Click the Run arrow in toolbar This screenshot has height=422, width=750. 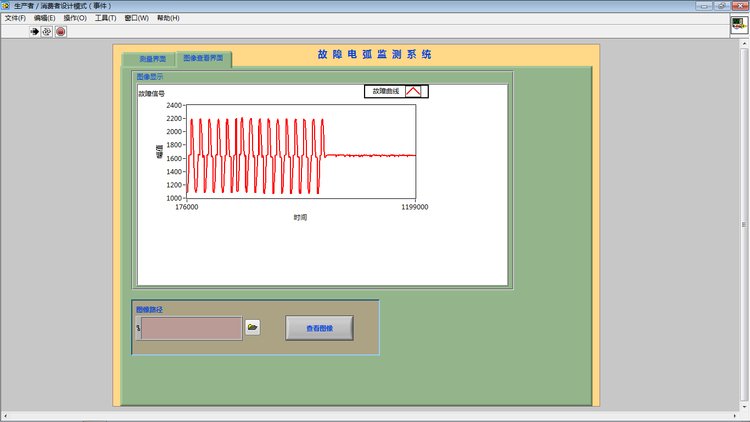click(34, 31)
